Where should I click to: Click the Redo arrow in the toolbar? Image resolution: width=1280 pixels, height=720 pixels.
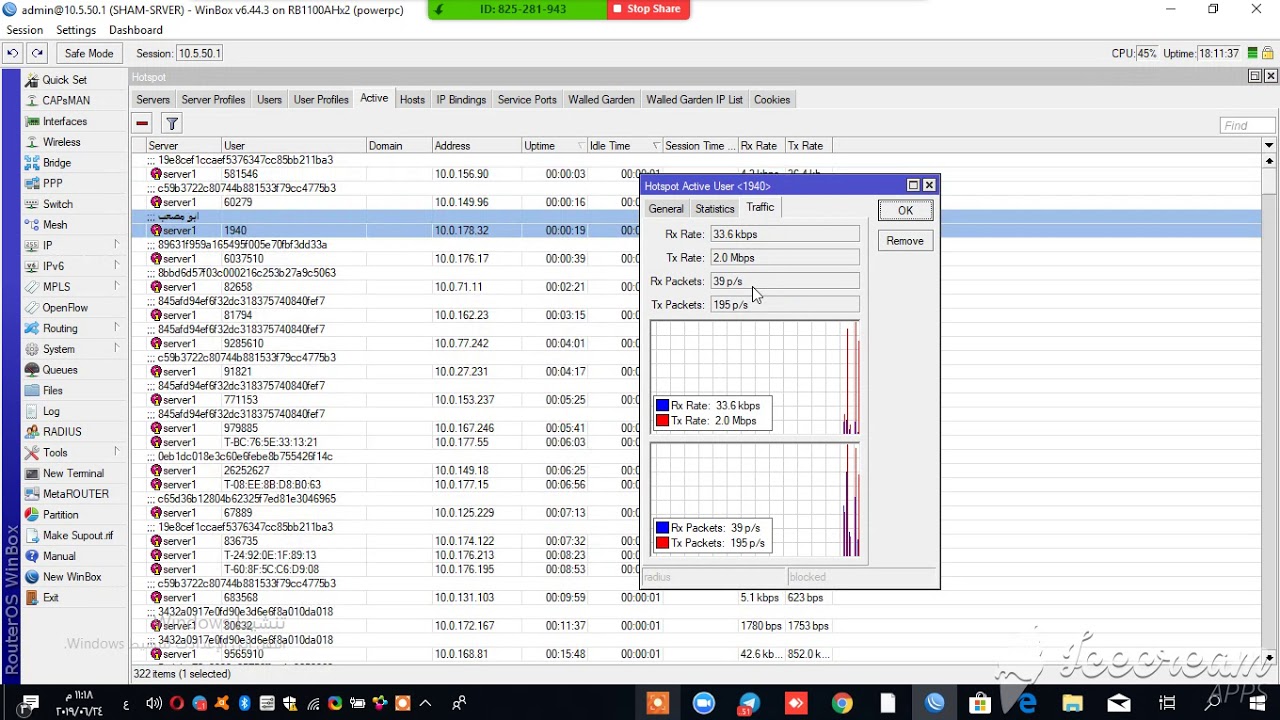coord(37,53)
